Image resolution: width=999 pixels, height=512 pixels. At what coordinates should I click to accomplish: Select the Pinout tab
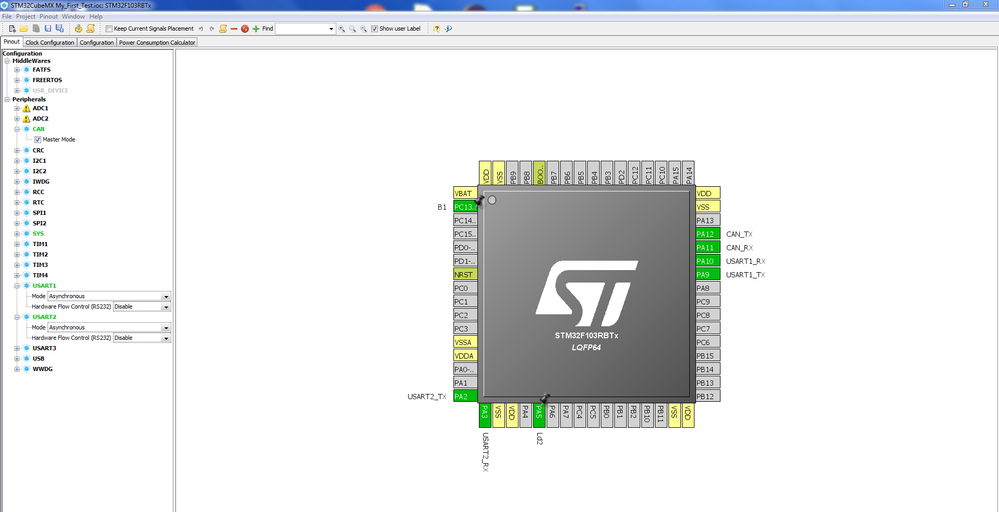(x=11, y=42)
